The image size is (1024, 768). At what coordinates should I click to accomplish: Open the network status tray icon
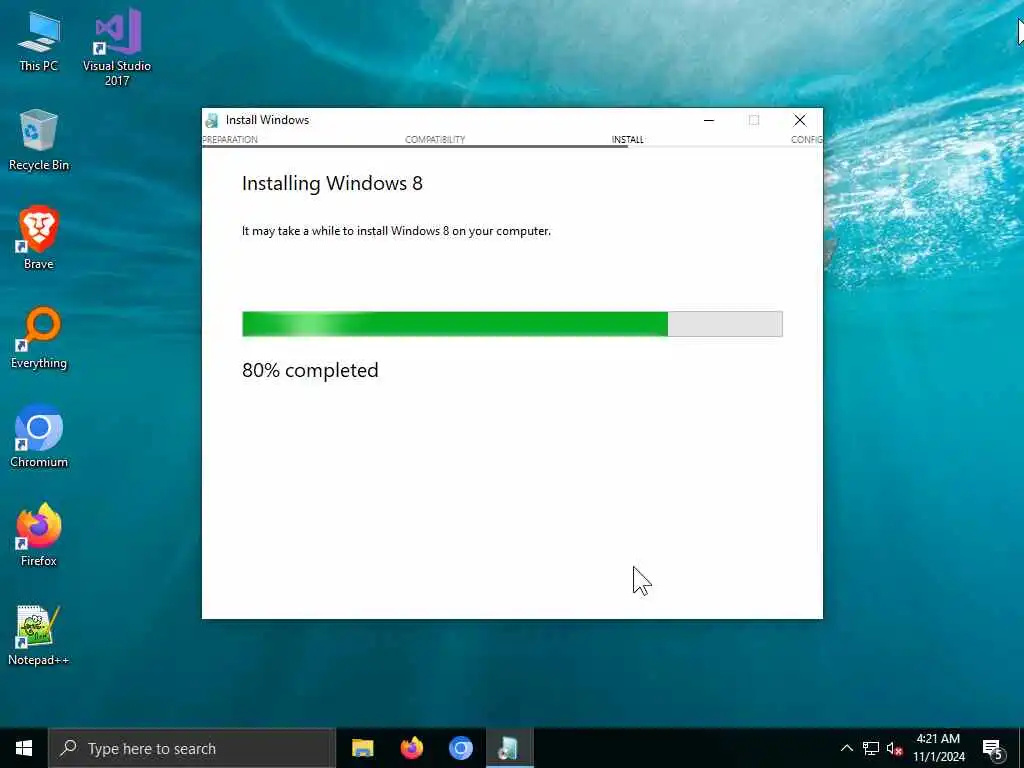871,748
